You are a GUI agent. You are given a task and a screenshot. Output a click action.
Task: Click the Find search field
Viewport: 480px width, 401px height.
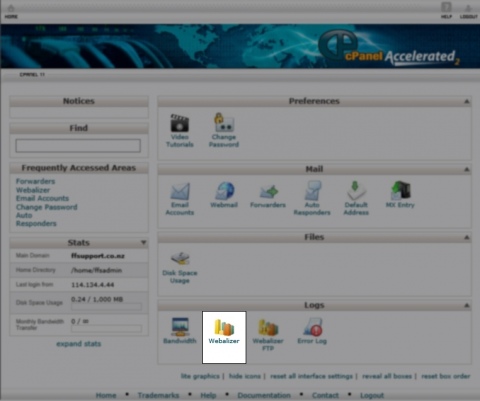78,146
